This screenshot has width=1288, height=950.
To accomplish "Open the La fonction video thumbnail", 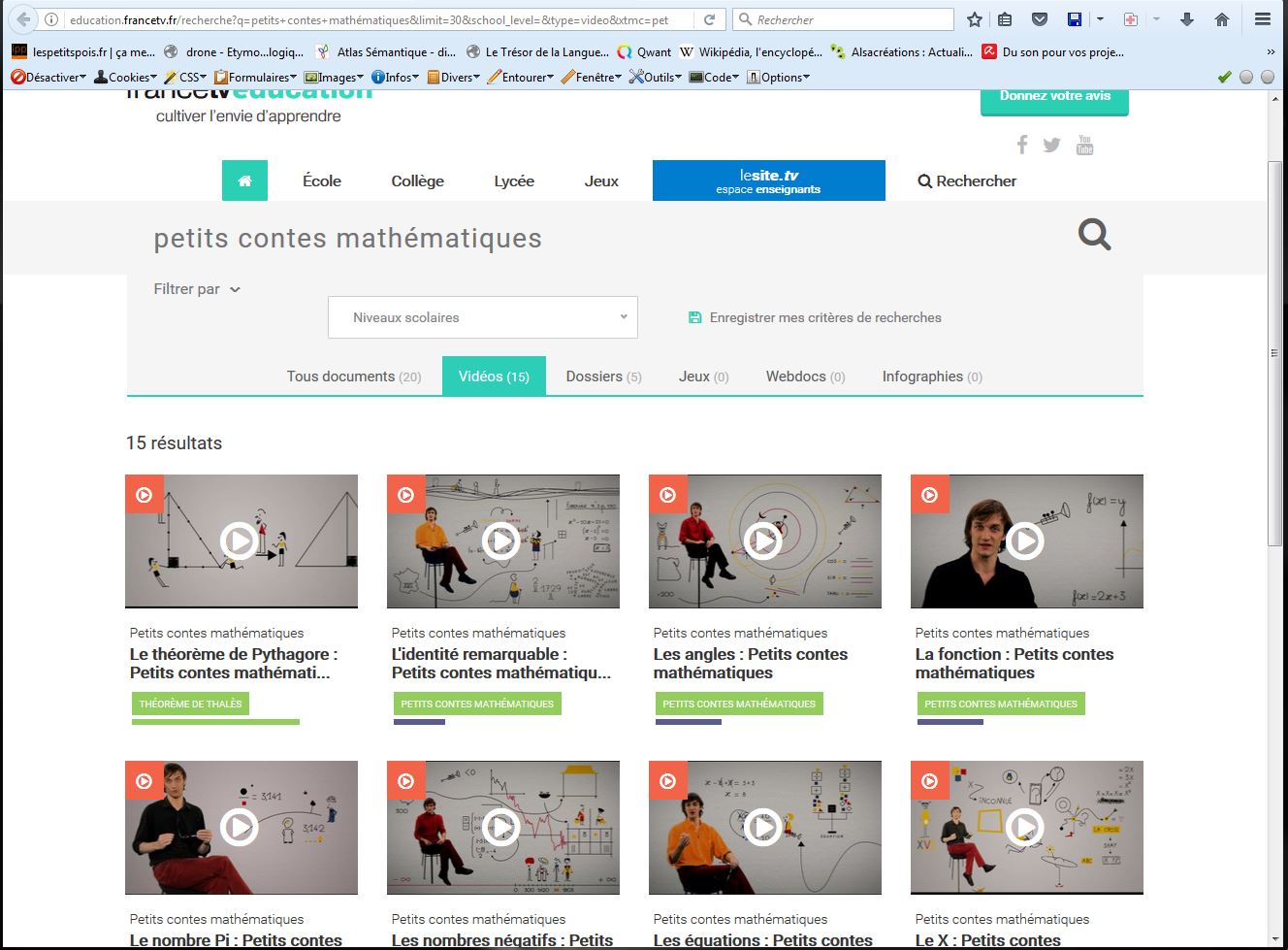I will 1025,541.
